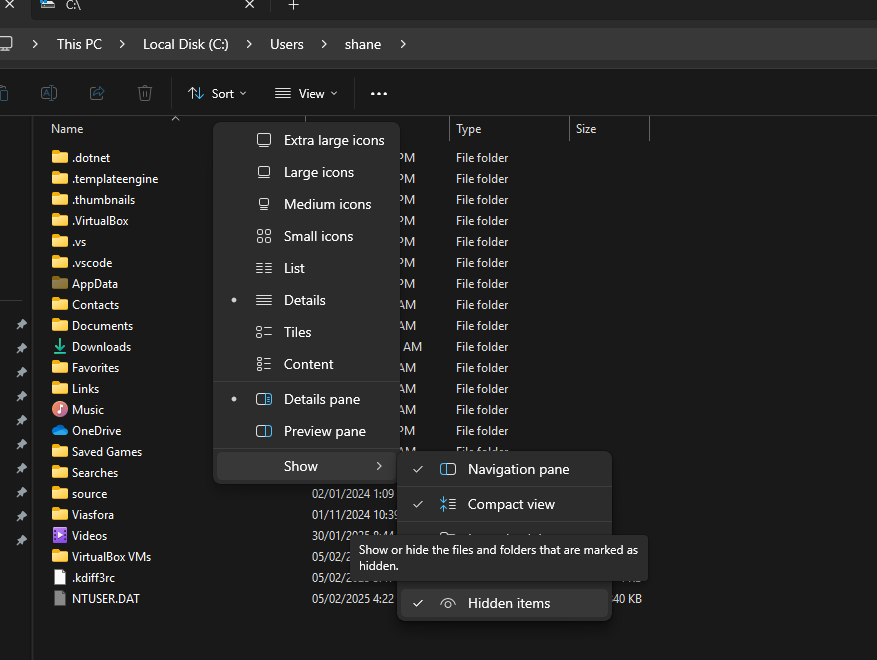The height and width of the screenshot is (660, 877).
Task: Navigate to Local Disk (C:) breadcrumb
Action: [x=186, y=44]
